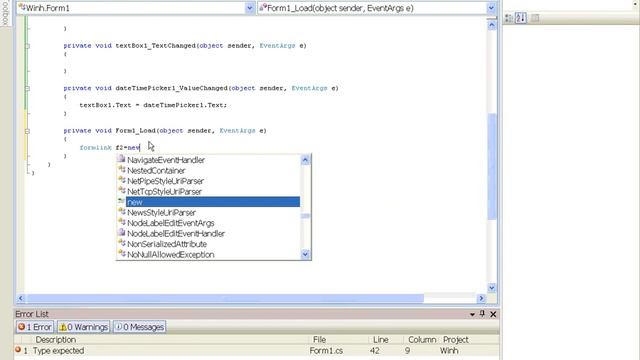Collapse the textBox1_TextChanged method
This screenshot has width=640, height=360.
27,46
